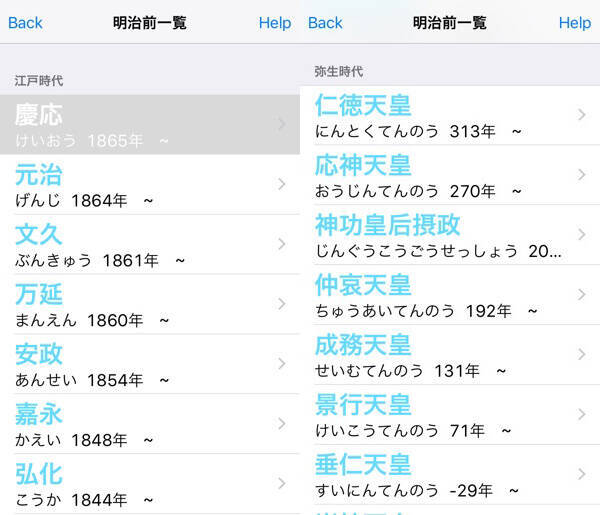Open the 垂仁天皇 list entry

click(x=440, y=475)
